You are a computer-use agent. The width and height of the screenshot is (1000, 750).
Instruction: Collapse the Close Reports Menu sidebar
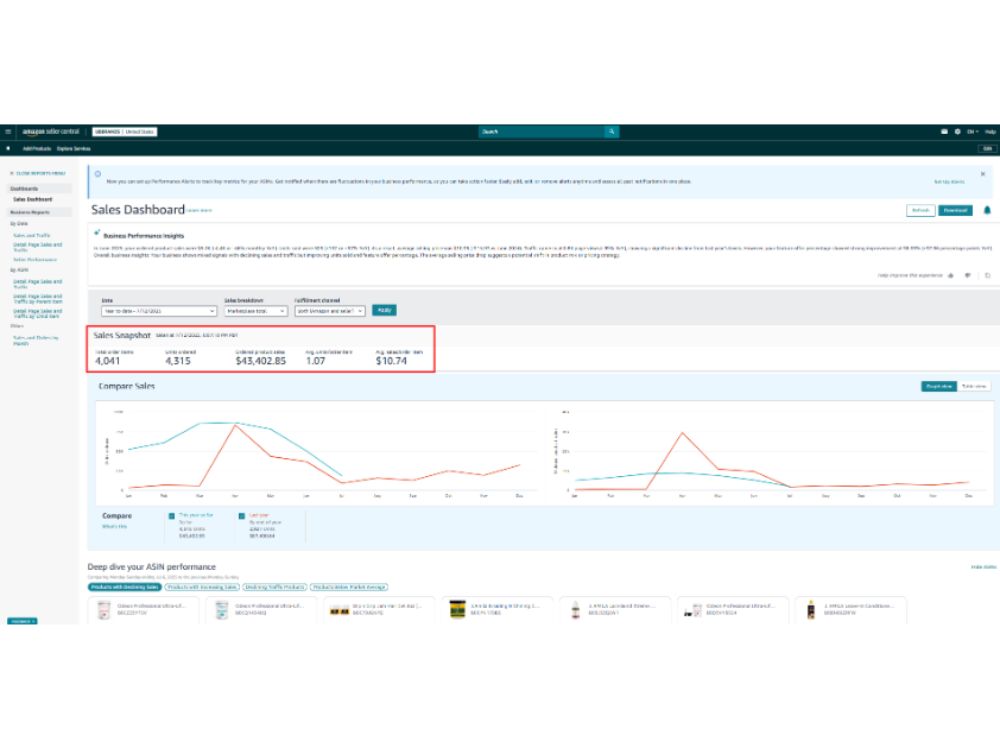tap(38, 173)
